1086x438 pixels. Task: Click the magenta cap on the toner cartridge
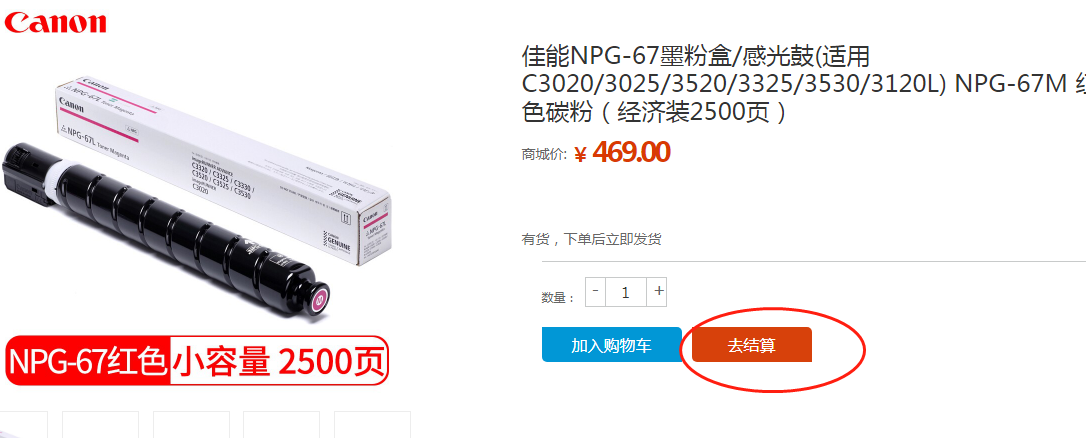319,300
